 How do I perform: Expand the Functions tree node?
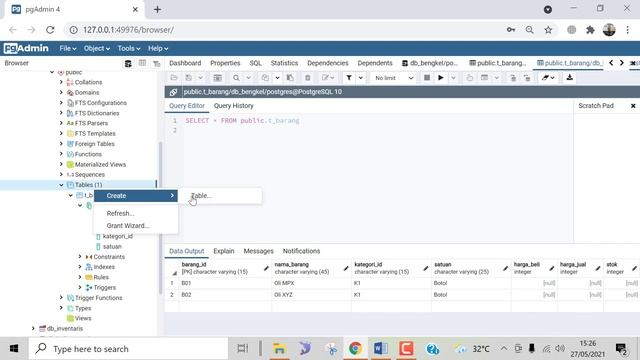(x=61, y=154)
